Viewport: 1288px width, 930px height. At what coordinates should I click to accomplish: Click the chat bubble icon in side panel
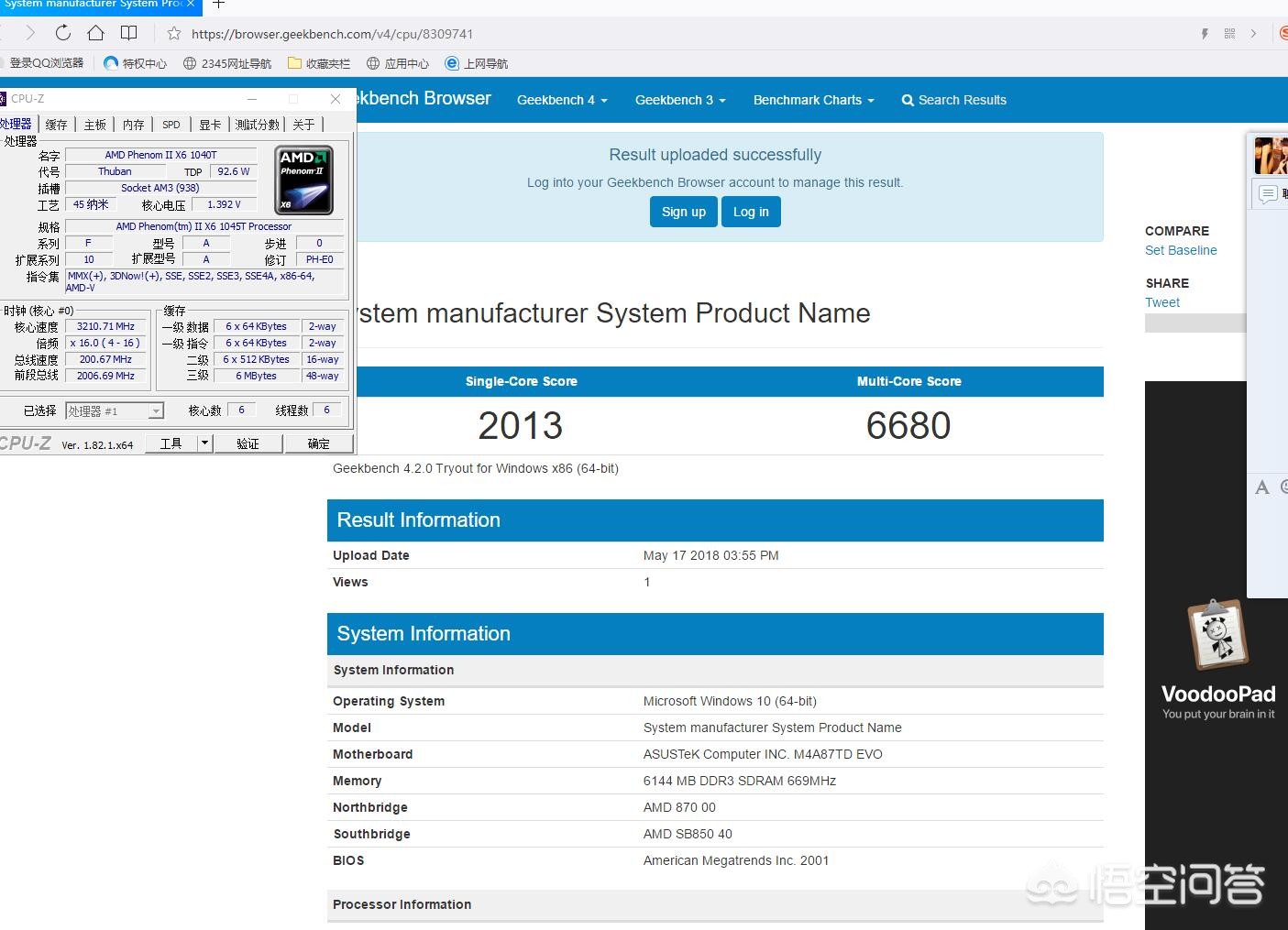click(1268, 194)
